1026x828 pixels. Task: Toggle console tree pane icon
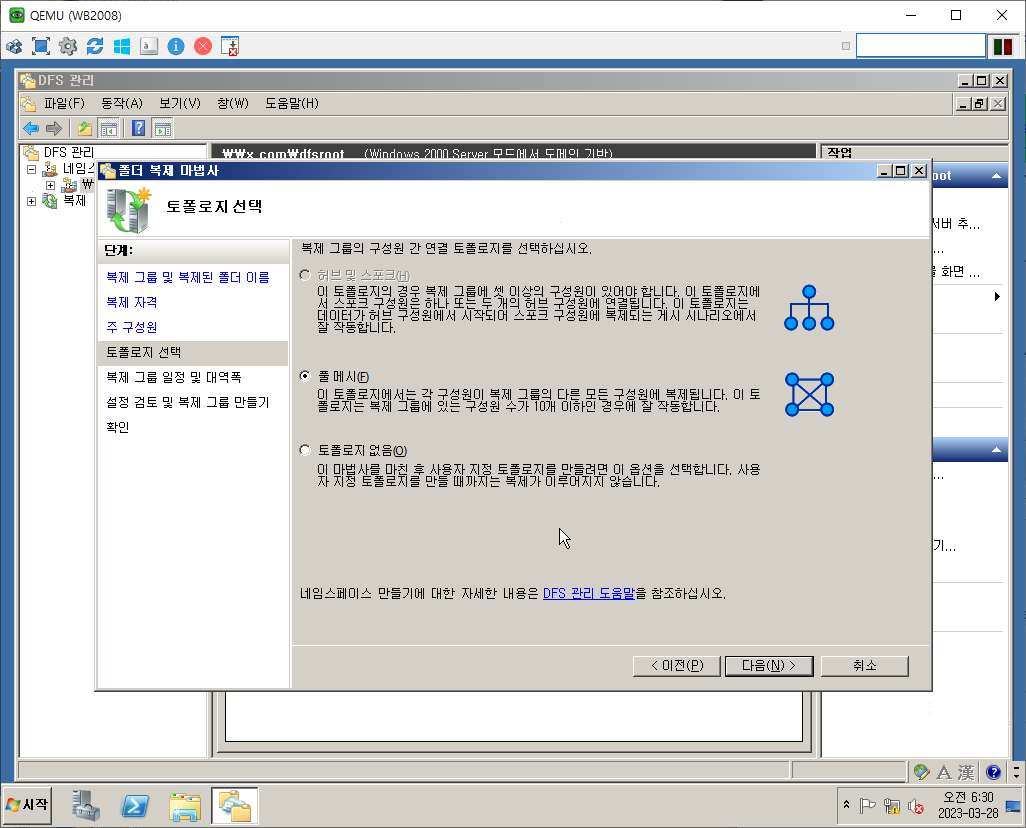(109, 128)
